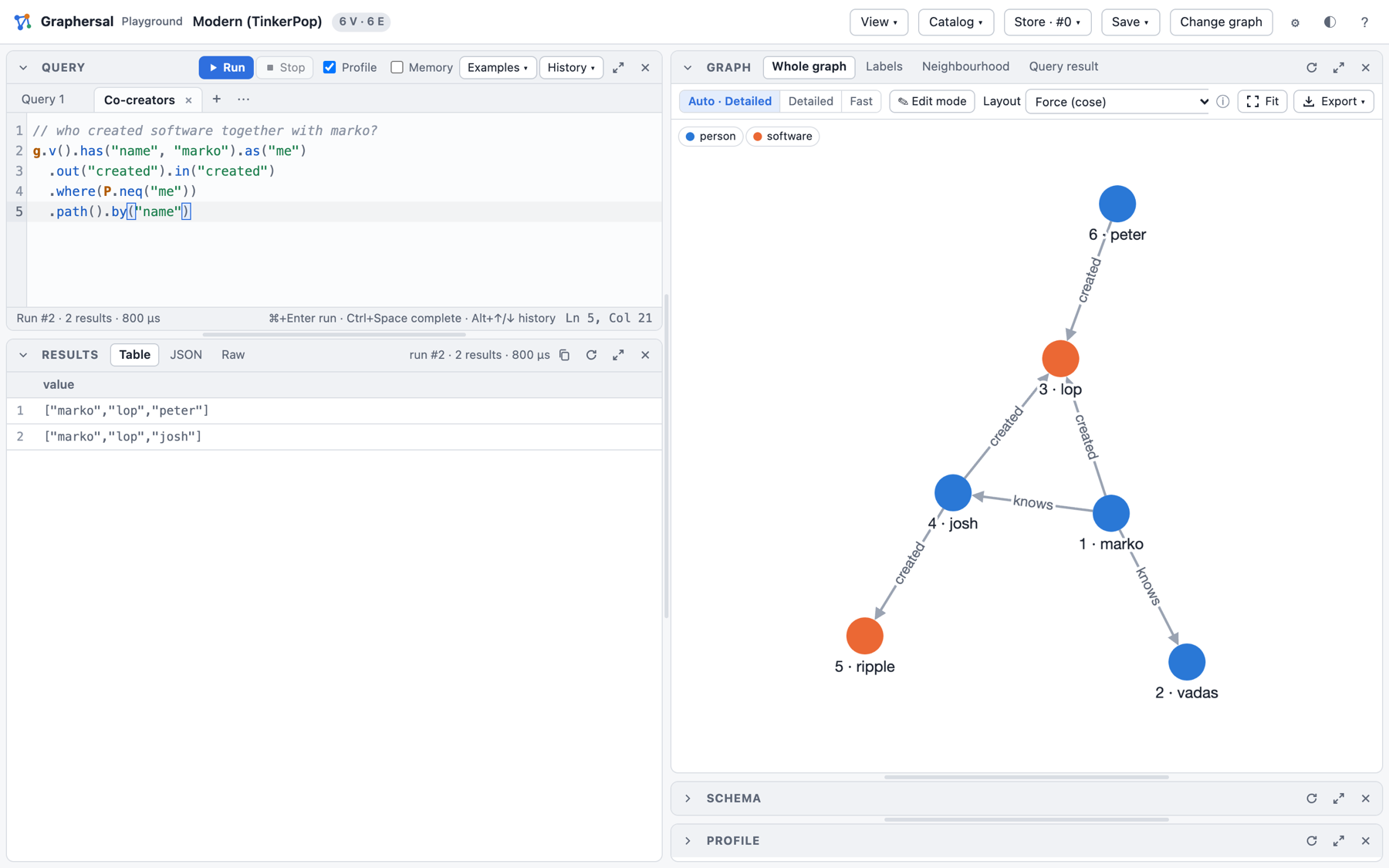1389x868 pixels.
Task: Toggle the software label legend chip
Action: point(782,137)
